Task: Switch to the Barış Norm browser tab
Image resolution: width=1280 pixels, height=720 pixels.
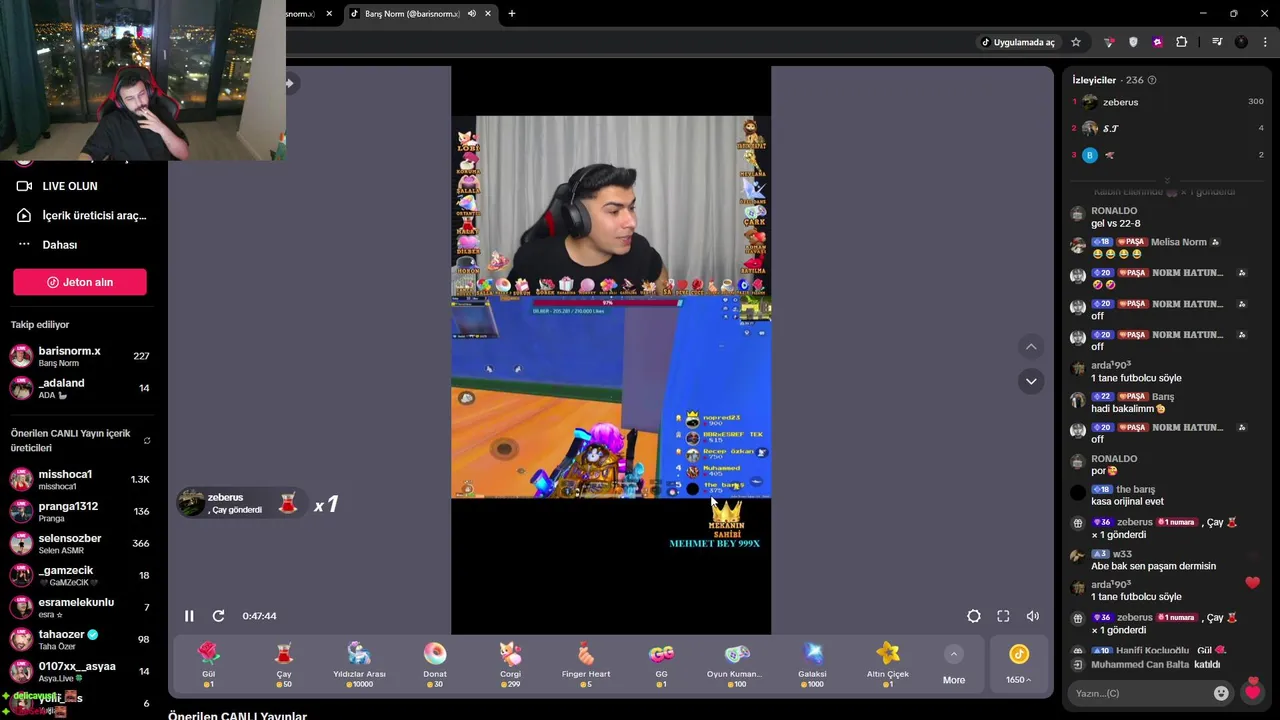Action: point(412,14)
